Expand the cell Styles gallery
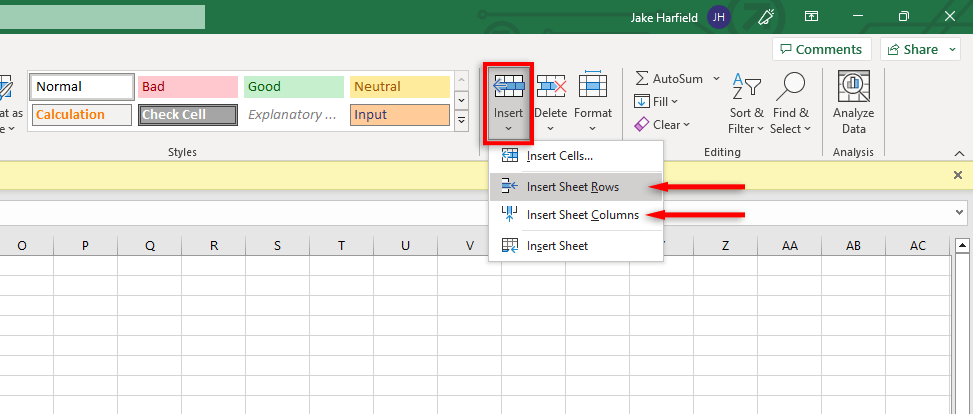 tap(461, 121)
